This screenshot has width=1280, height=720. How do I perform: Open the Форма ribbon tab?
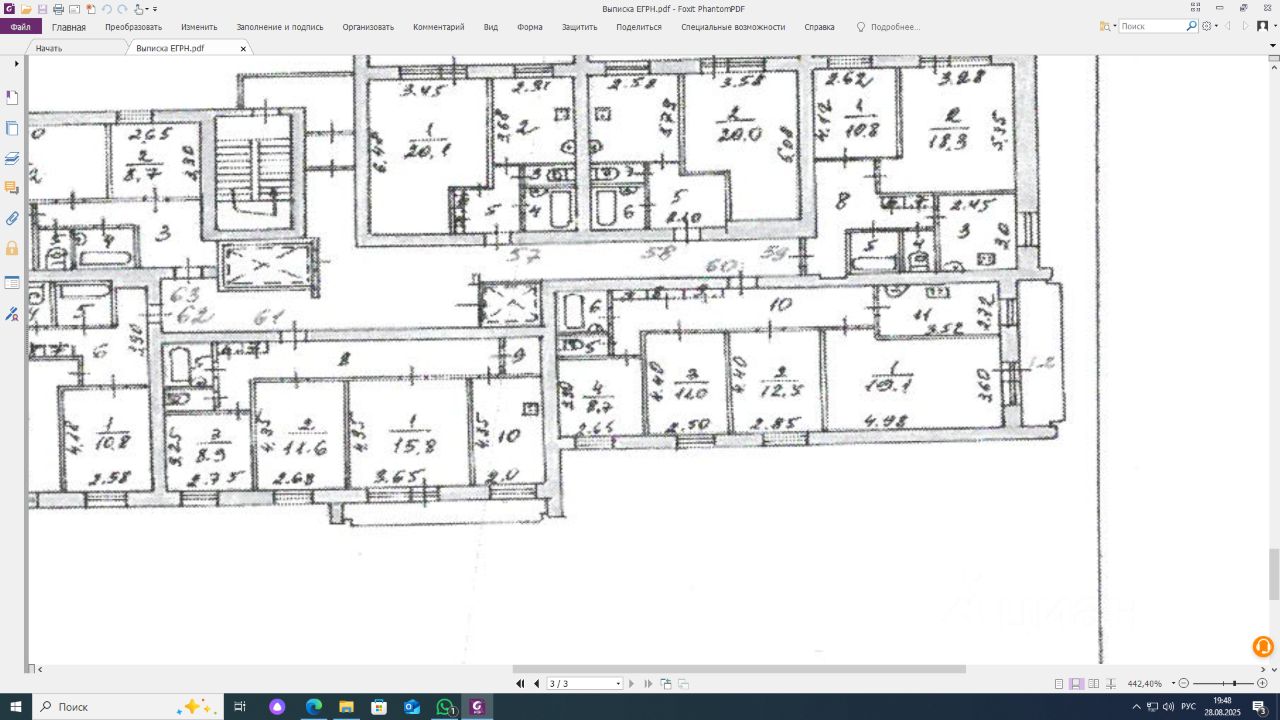[x=530, y=27]
